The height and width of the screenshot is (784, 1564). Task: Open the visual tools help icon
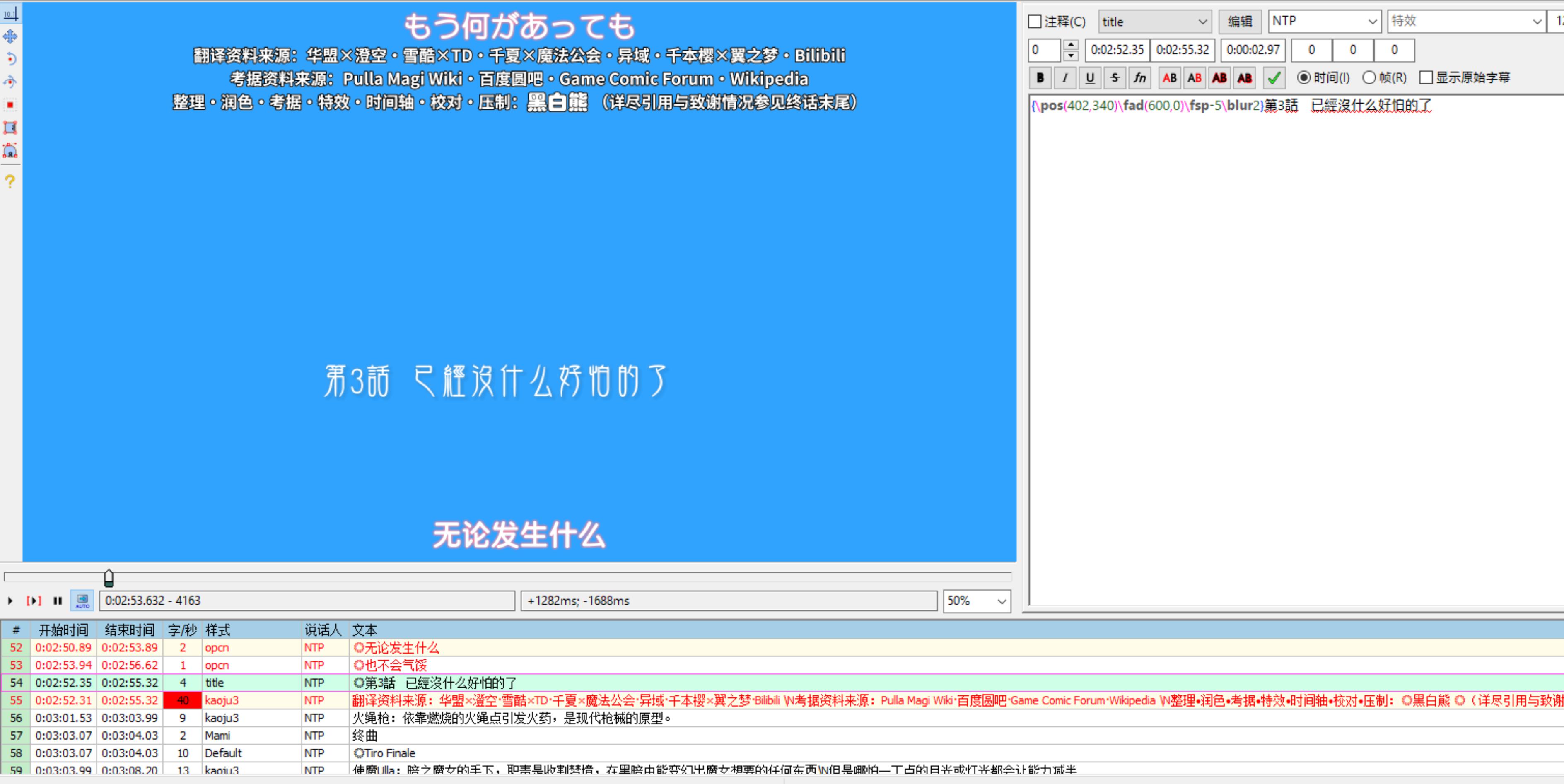pyautogui.click(x=10, y=181)
